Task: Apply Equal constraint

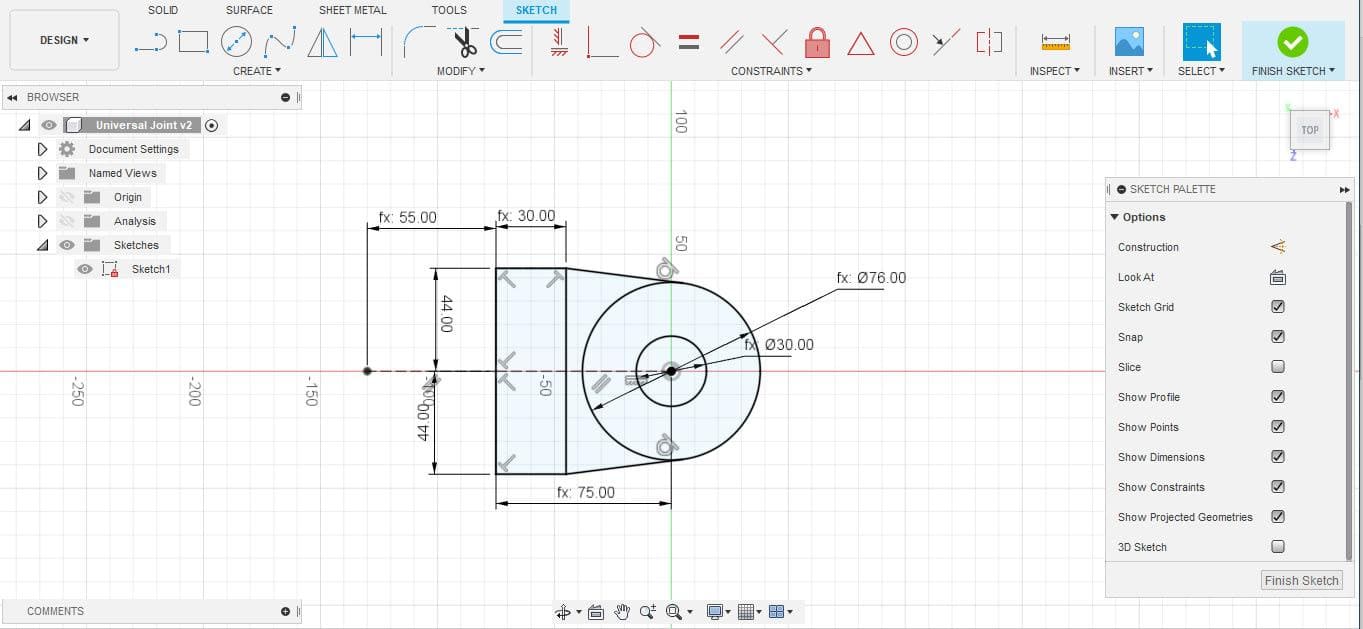Action: tap(688, 42)
